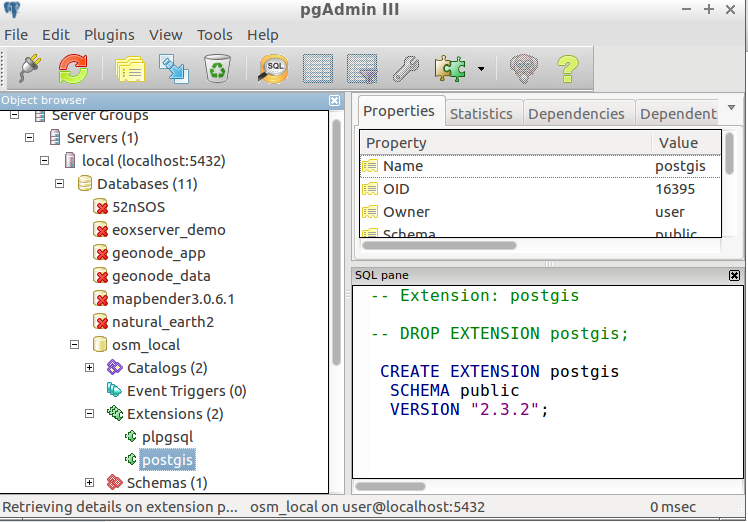This screenshot has width=748, height=522.
Task: Open the Plugins menu
Action: click(109, 35)
